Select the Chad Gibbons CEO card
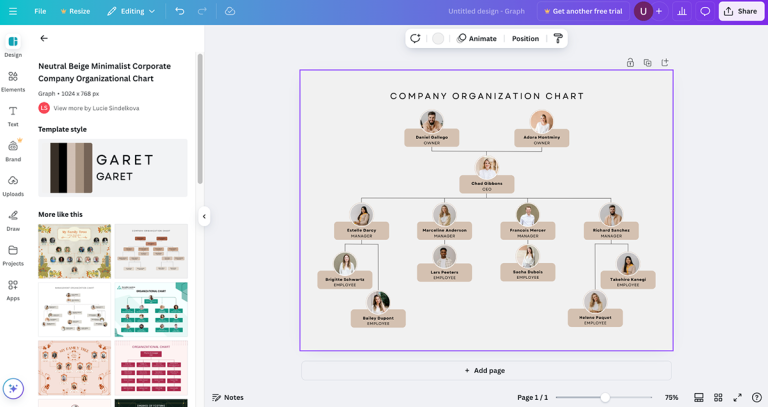768x407 pixels. coord(487,184)
